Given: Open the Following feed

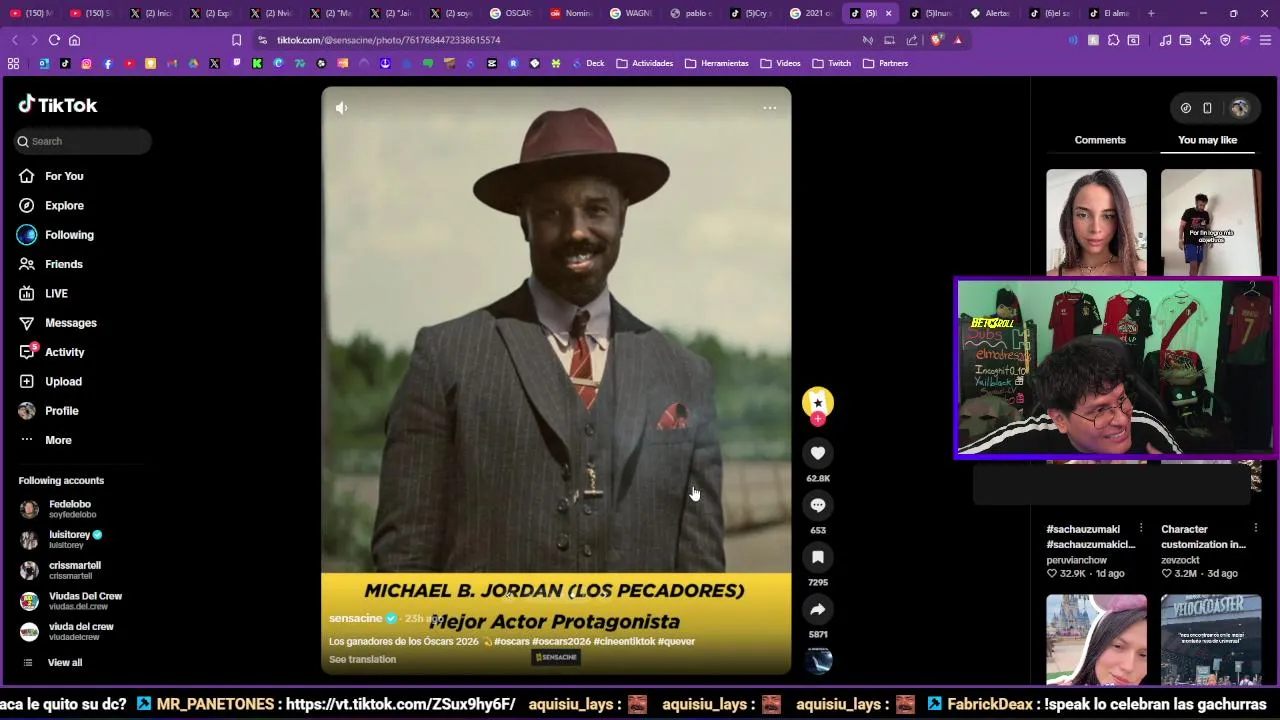Looking at the screenshot, I should (69, 235).
